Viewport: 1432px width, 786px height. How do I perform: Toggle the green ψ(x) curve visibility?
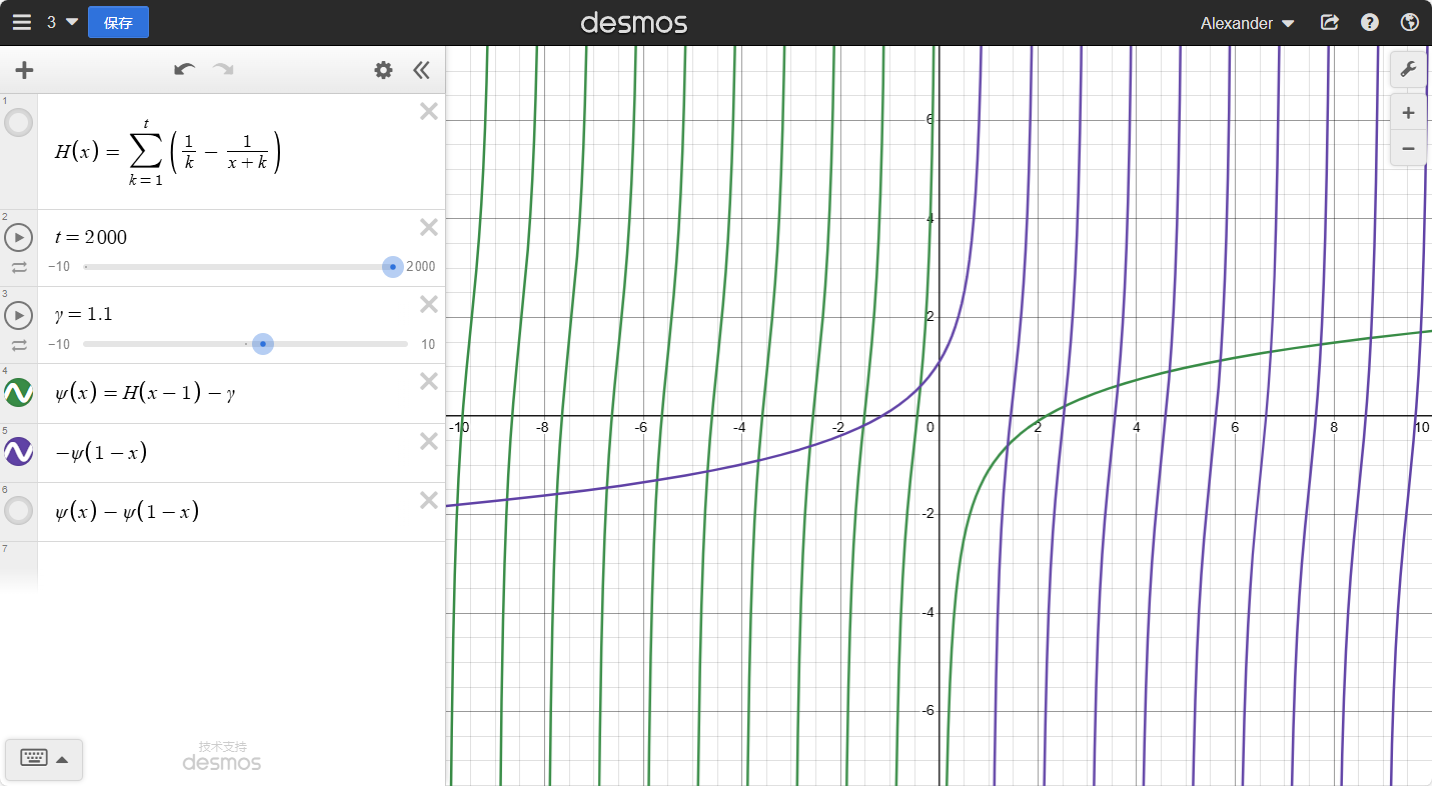[18, 393]
